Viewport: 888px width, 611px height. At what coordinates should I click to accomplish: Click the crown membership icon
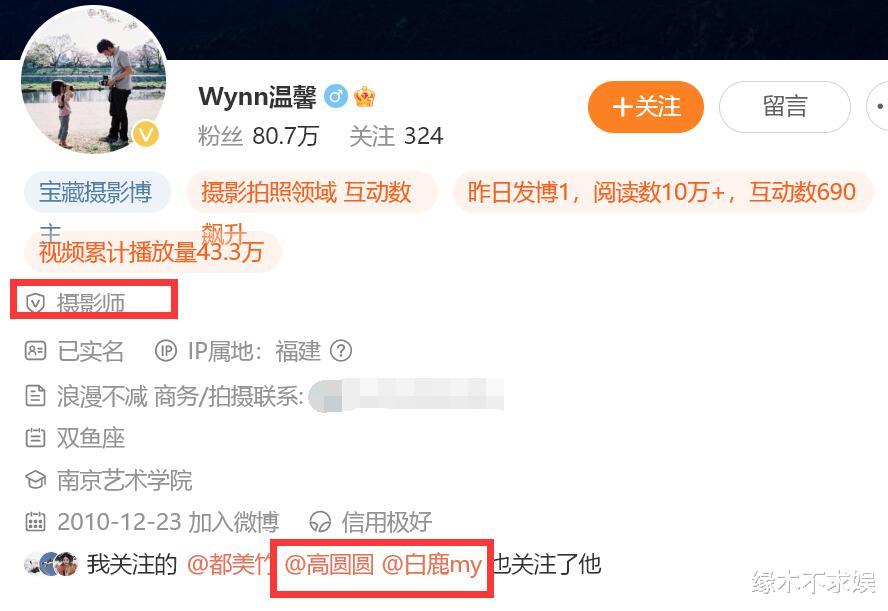pyautogui.click(x=364, y=97)
